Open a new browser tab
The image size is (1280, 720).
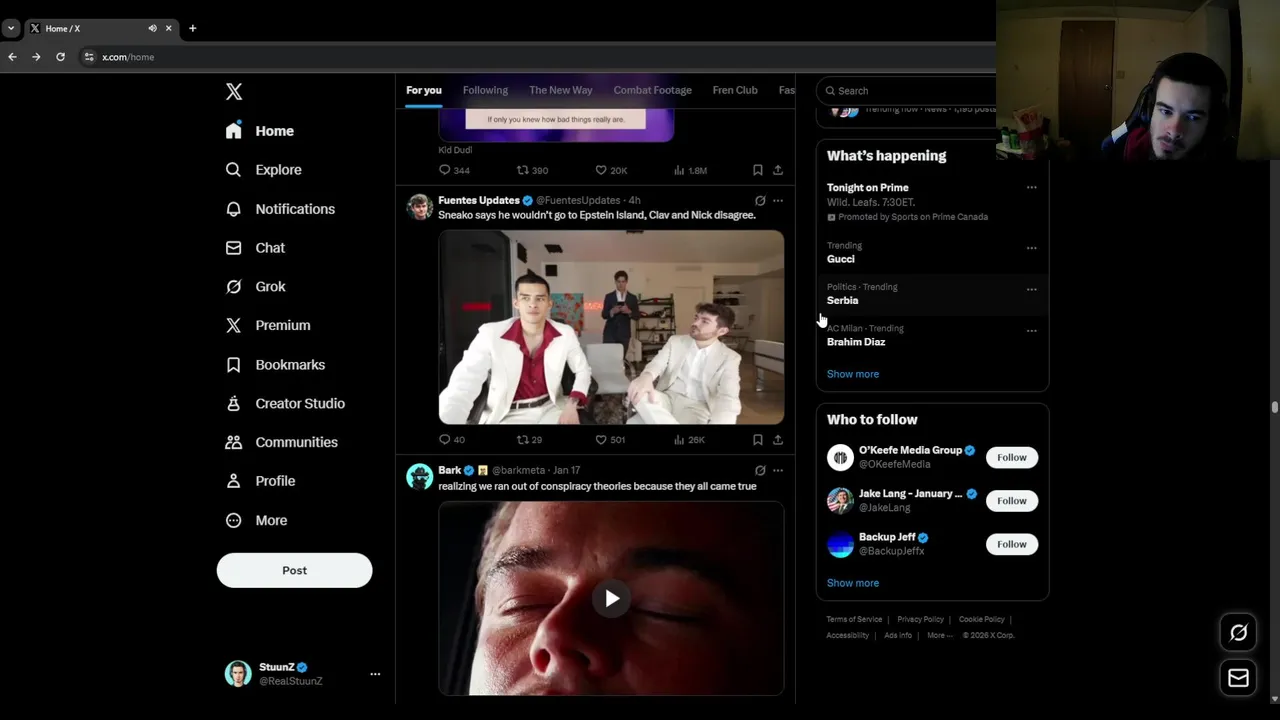pos(192,28)
